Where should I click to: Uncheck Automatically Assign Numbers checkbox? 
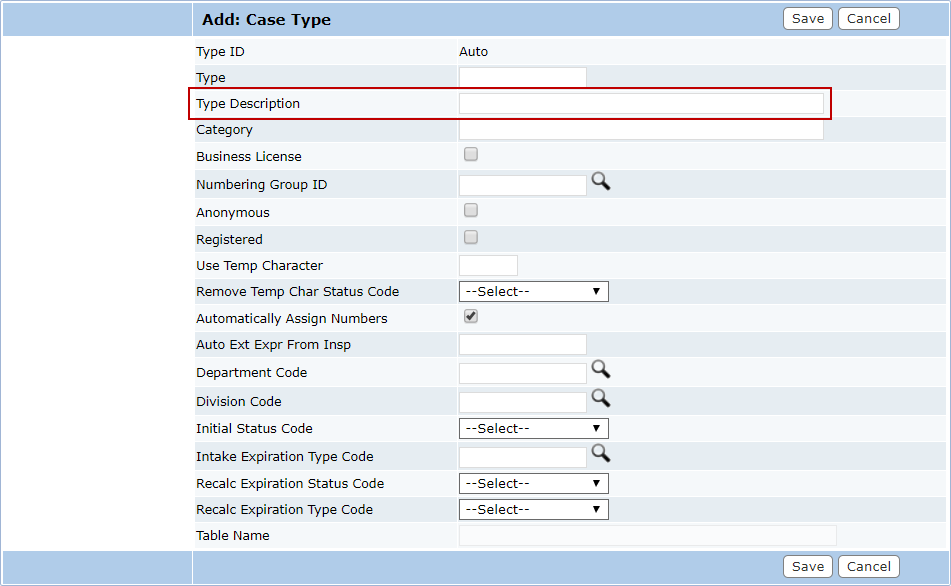471,317
